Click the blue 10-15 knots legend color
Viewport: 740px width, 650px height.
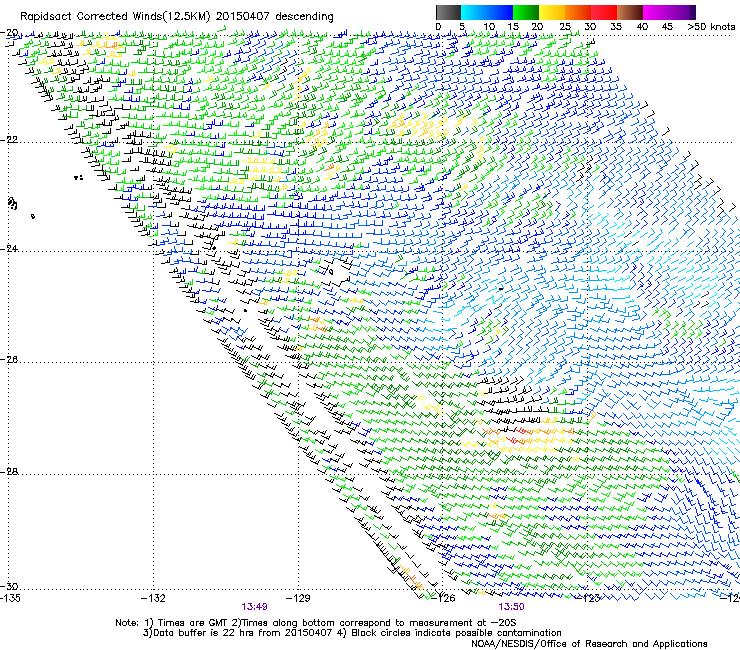pos(500,12)
